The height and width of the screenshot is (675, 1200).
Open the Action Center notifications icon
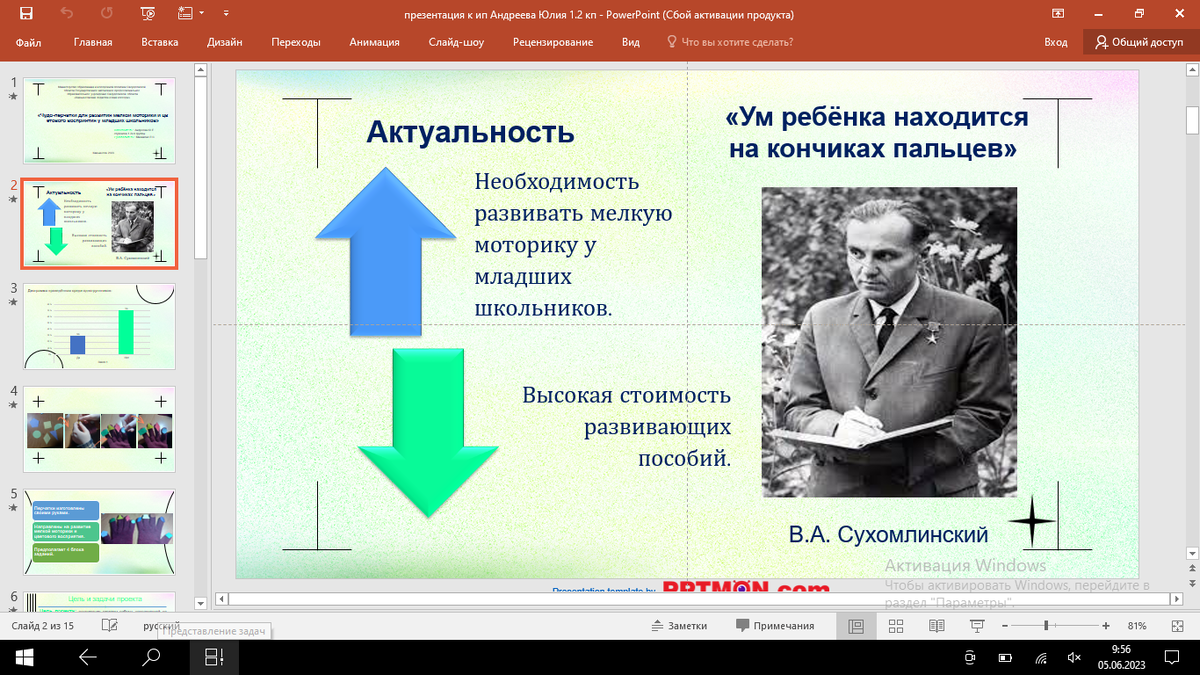click(1173, 657)
